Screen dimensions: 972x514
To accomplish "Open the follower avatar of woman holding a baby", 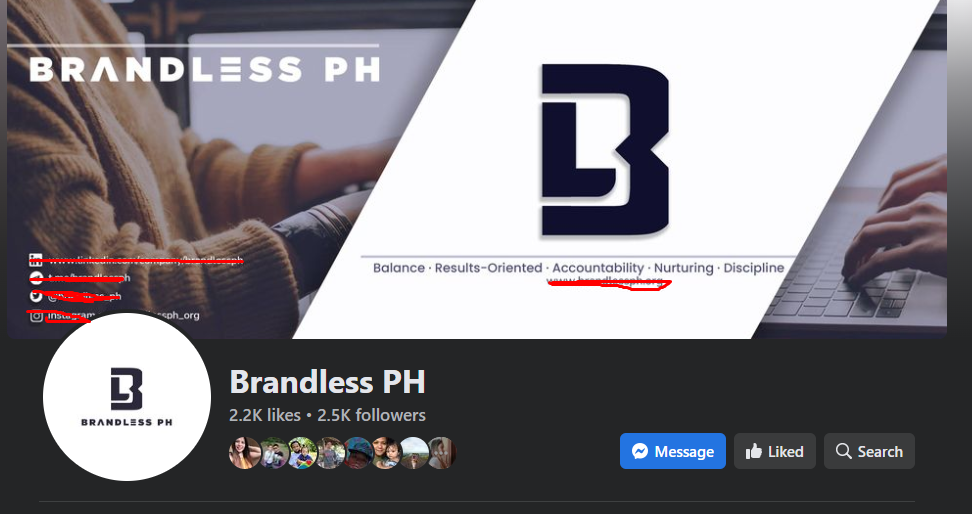I will (386, 453).
